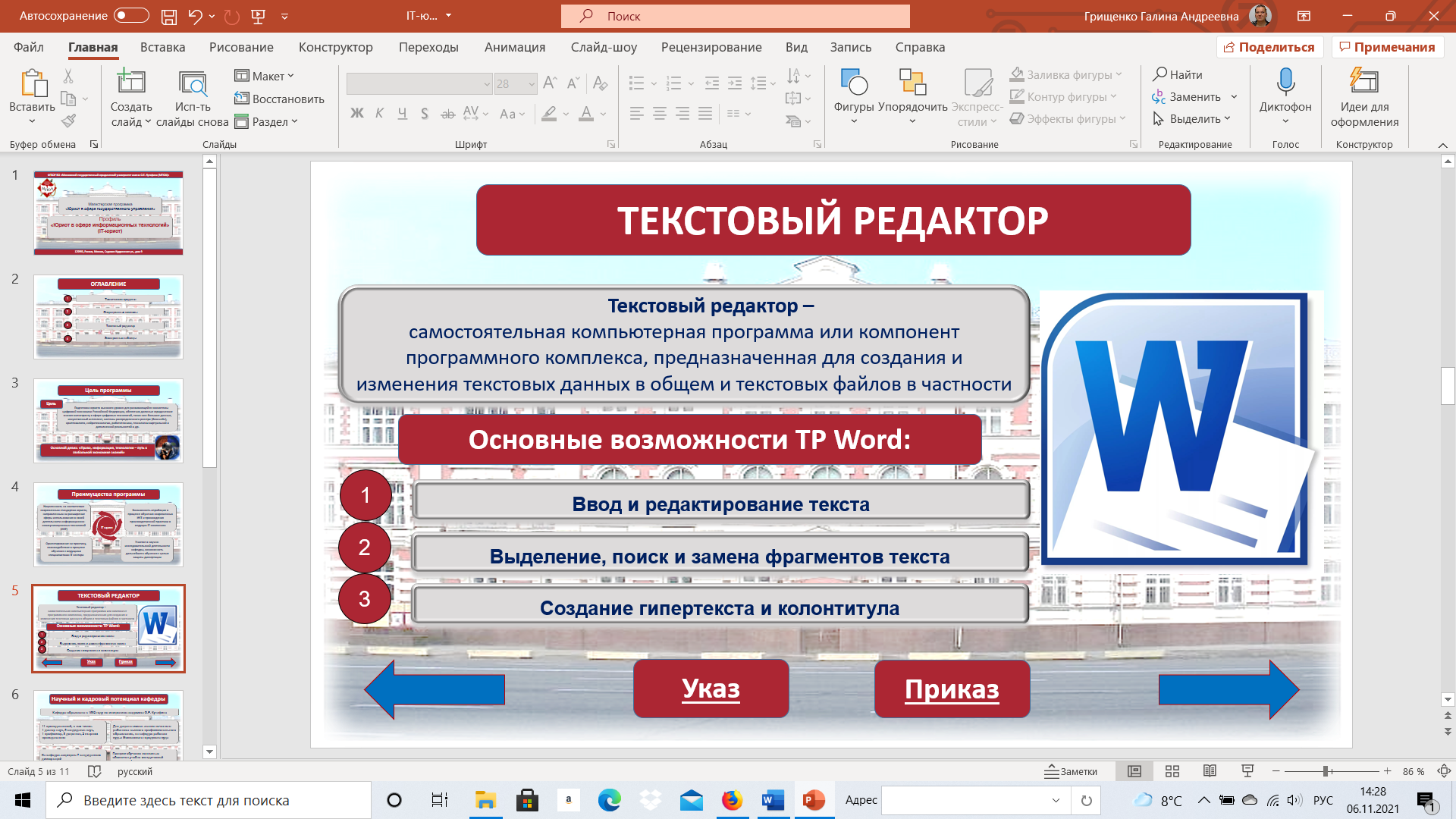This screenshot has width=1456, height=819.
Task: Select slide 4 thumbnail
Action: tap(108, 525)
